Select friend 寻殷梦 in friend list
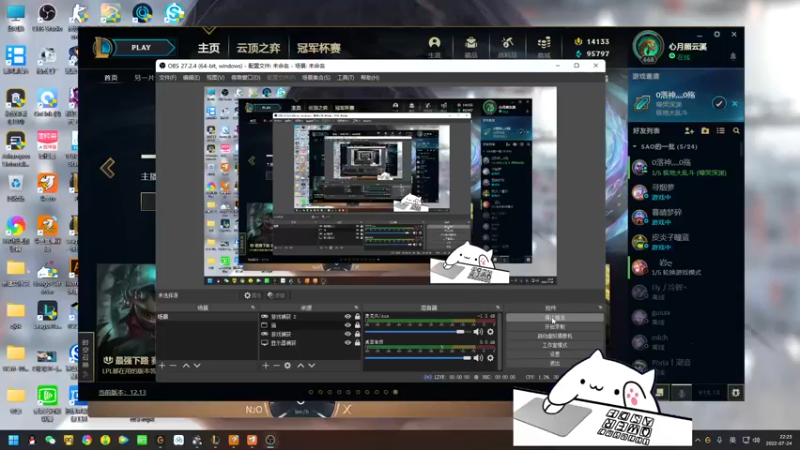Image resolution: width=800 pixels, height=450 pixels. coord(685,192)
